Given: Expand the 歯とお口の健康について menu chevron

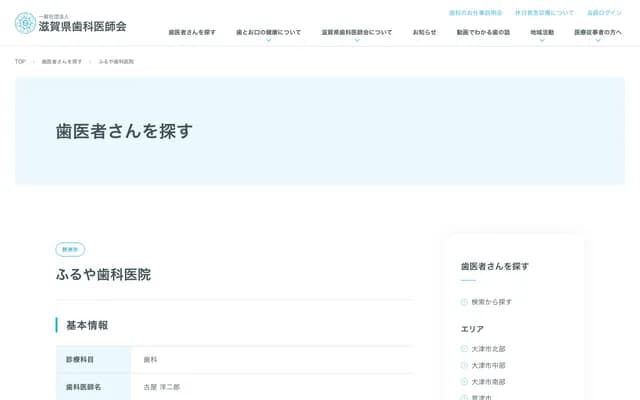Looking at the screenshot, I should pos(268,40).
